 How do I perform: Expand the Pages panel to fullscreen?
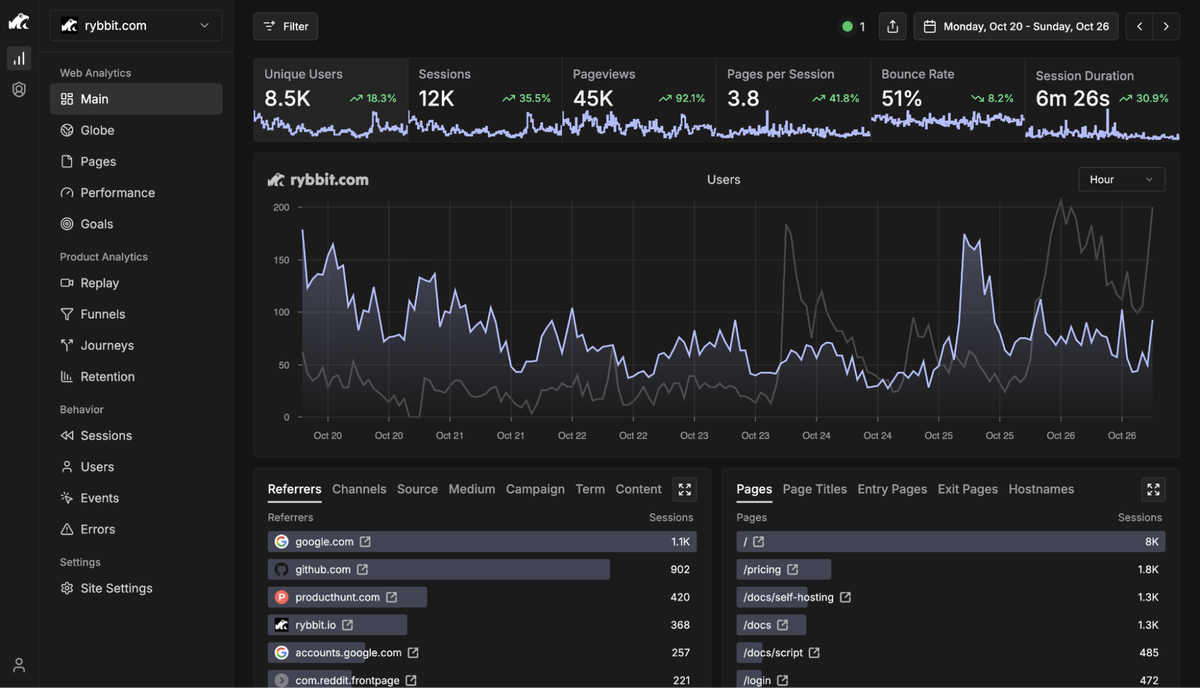click(x=1153, y=489)
